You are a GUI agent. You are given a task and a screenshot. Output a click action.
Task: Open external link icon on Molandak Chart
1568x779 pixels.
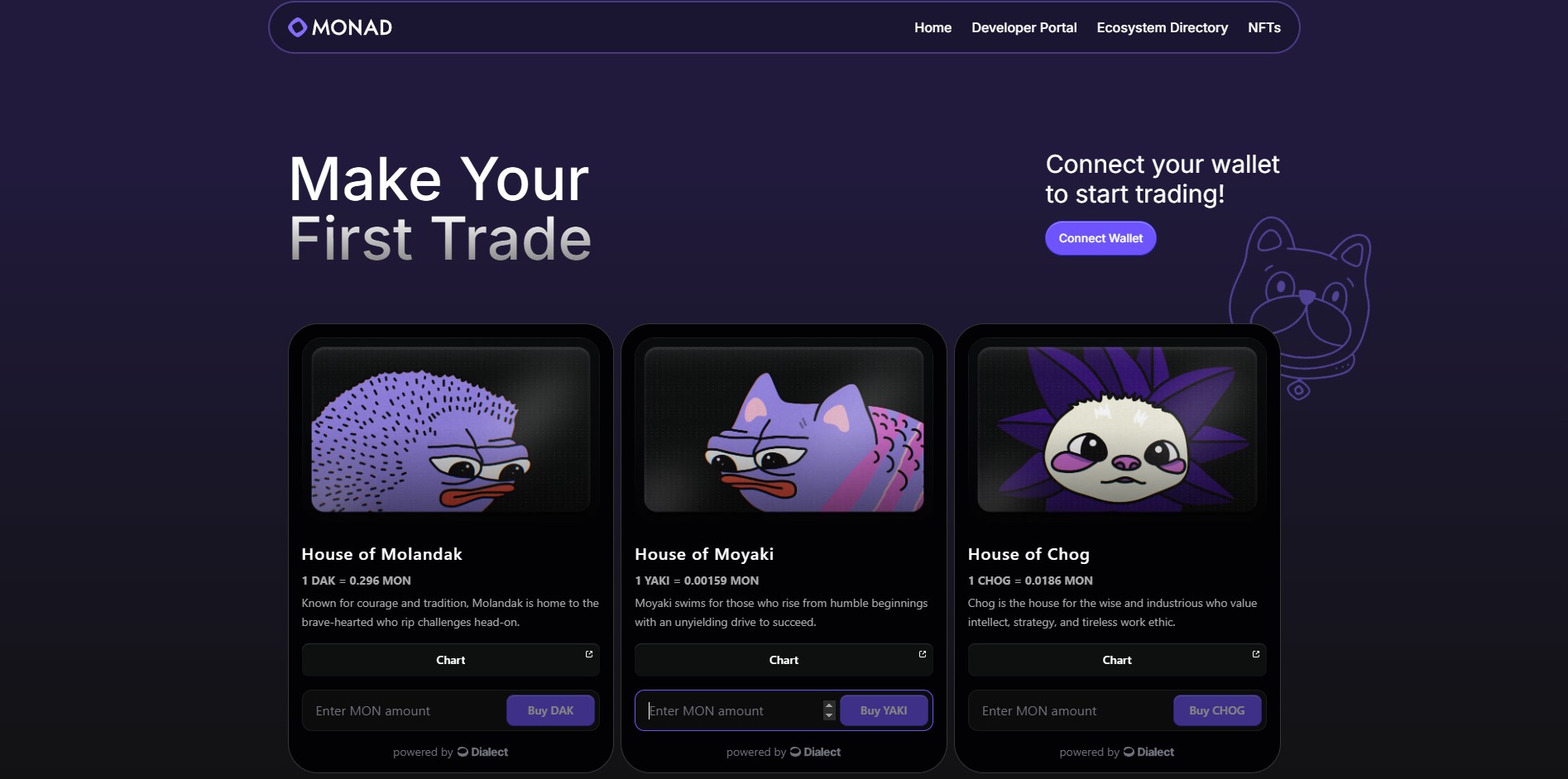[589, 654]
